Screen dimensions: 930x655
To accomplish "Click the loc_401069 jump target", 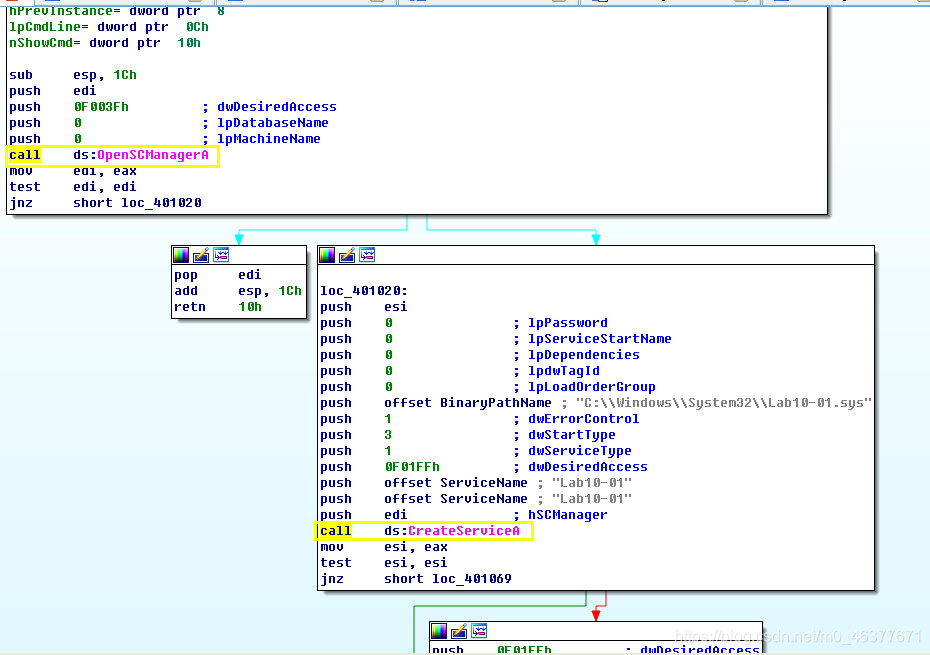I will pos(472,578).
